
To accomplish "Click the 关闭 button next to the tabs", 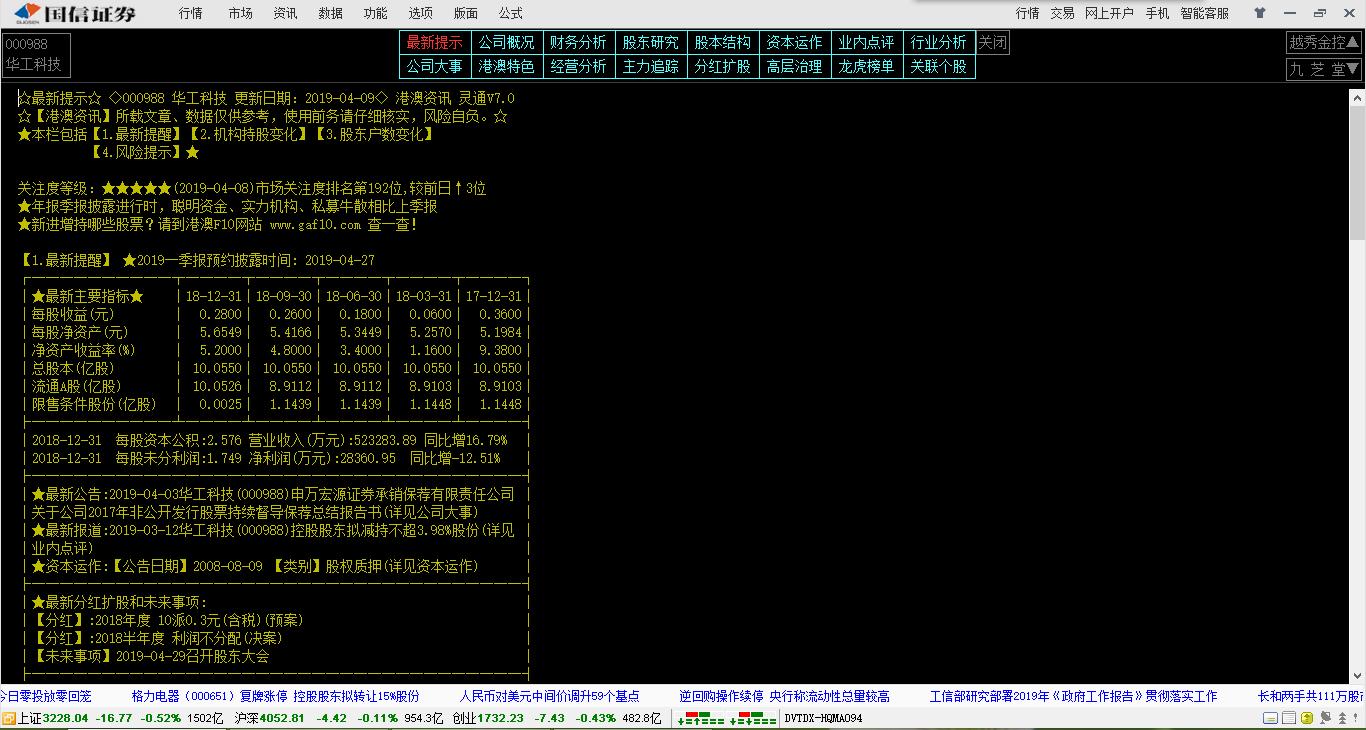I will pos(992,42).
